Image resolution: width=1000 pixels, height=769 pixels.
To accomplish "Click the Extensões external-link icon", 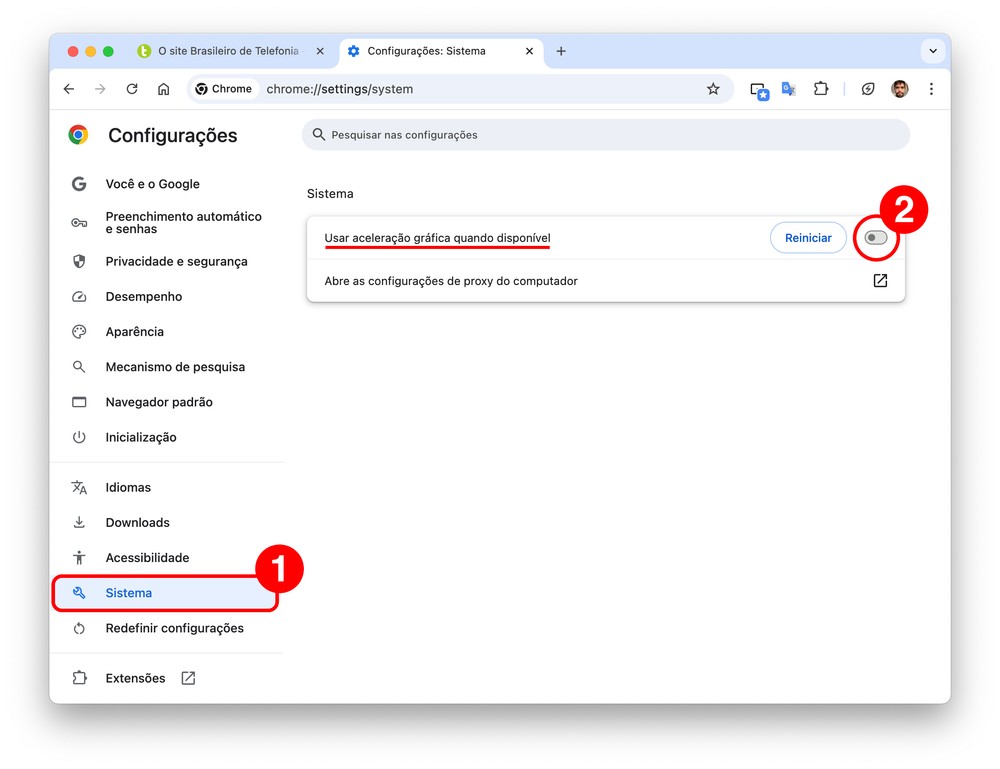I will (x=188, y=678).
